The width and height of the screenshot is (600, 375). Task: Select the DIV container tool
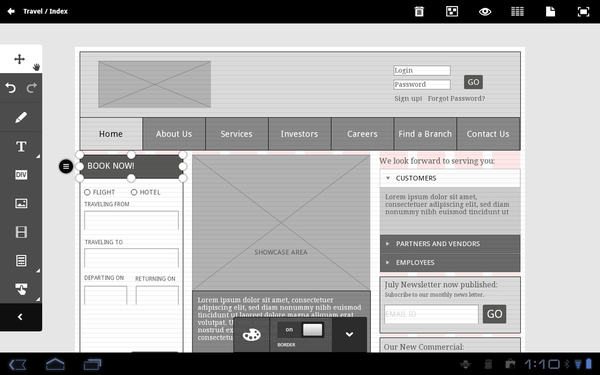pyautogui.click(x=21, y=175)
